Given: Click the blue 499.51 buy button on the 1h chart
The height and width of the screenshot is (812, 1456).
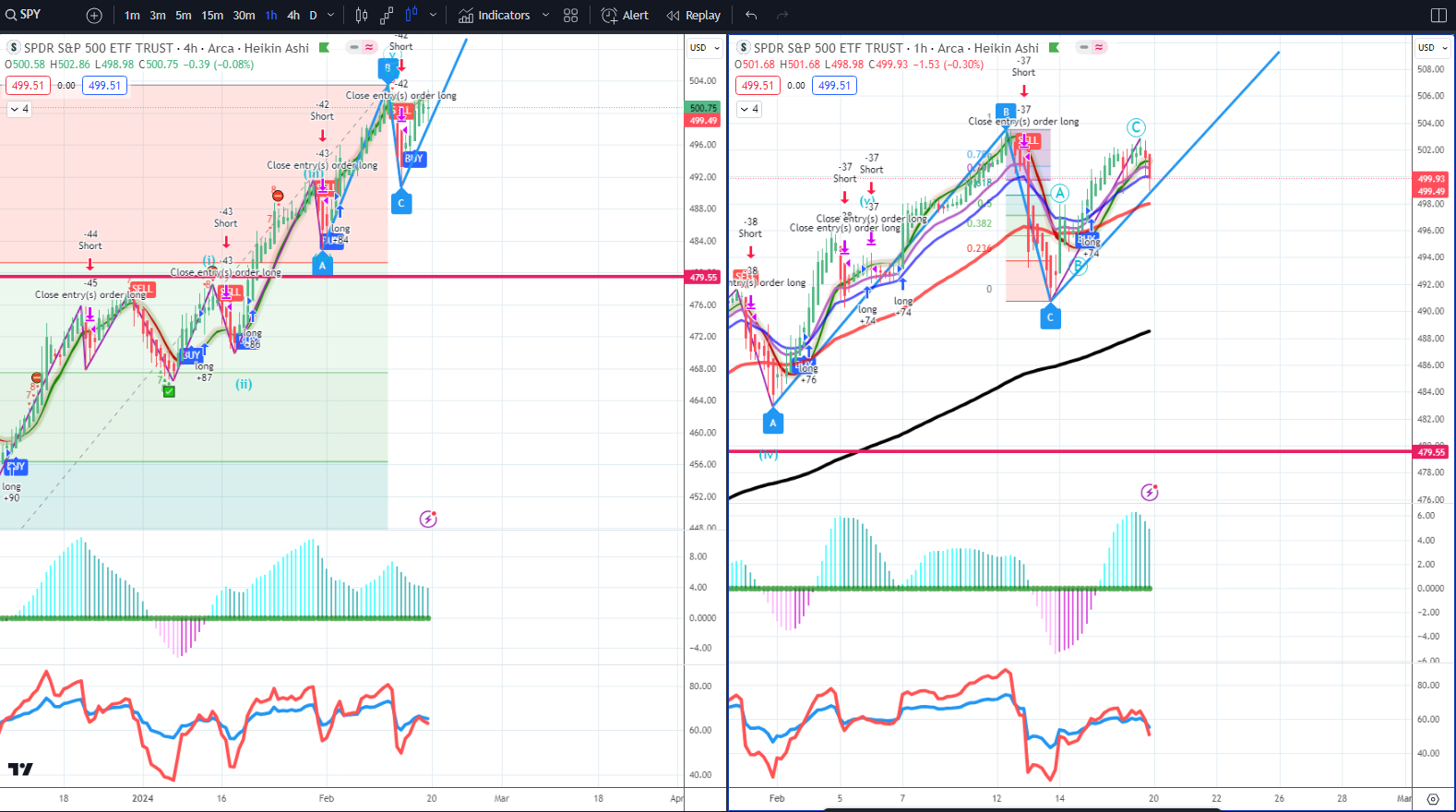Looking at the screenshot, I should point(834,86).
